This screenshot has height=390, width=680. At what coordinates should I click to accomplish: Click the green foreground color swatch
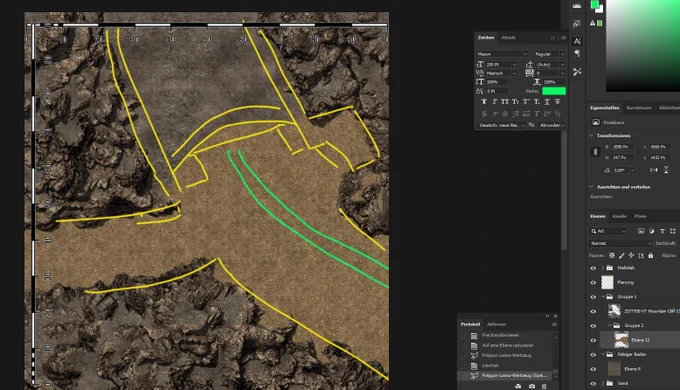tap(595, 4)
